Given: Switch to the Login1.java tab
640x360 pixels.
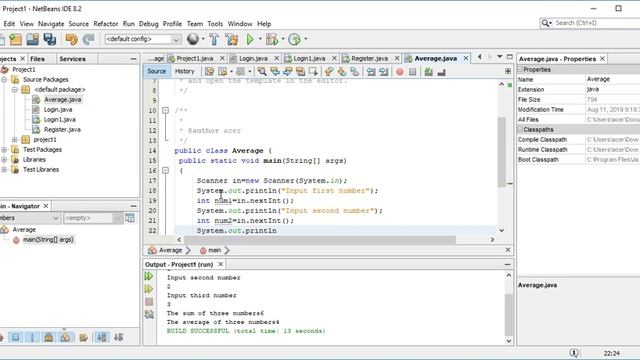Looking at the screenshot, I should pos(309,59).
